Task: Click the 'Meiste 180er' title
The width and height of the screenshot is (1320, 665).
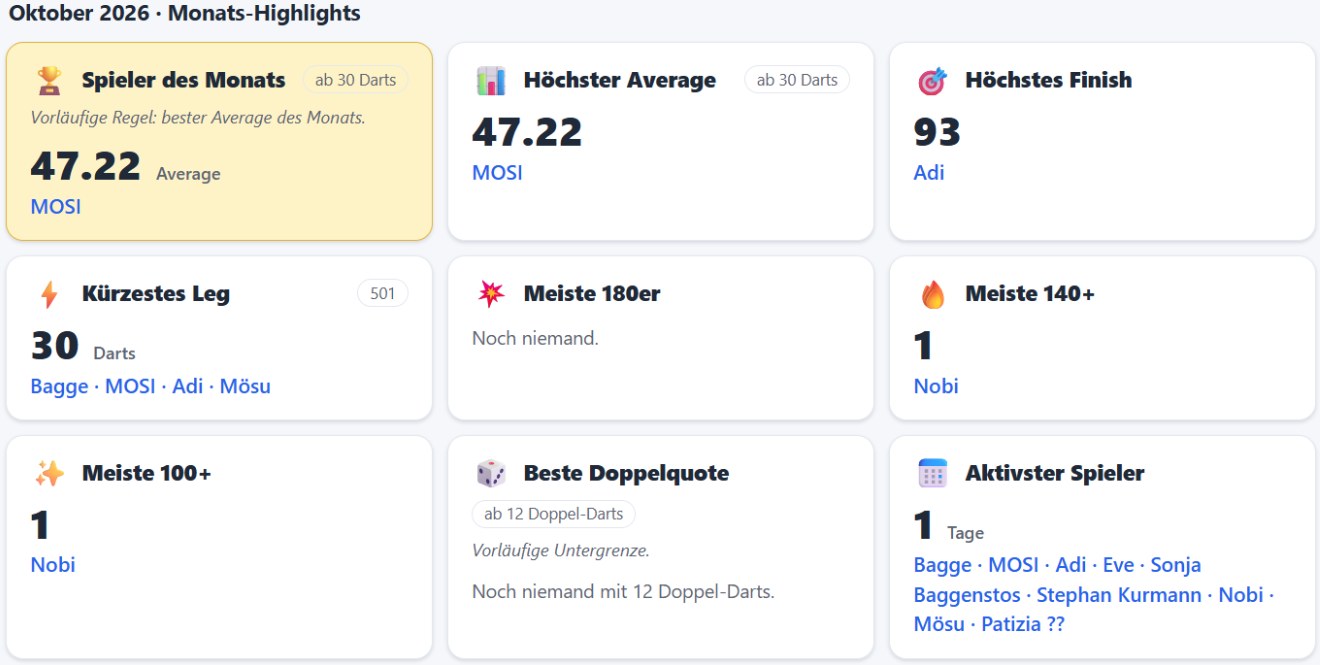Action: [592, 294]
